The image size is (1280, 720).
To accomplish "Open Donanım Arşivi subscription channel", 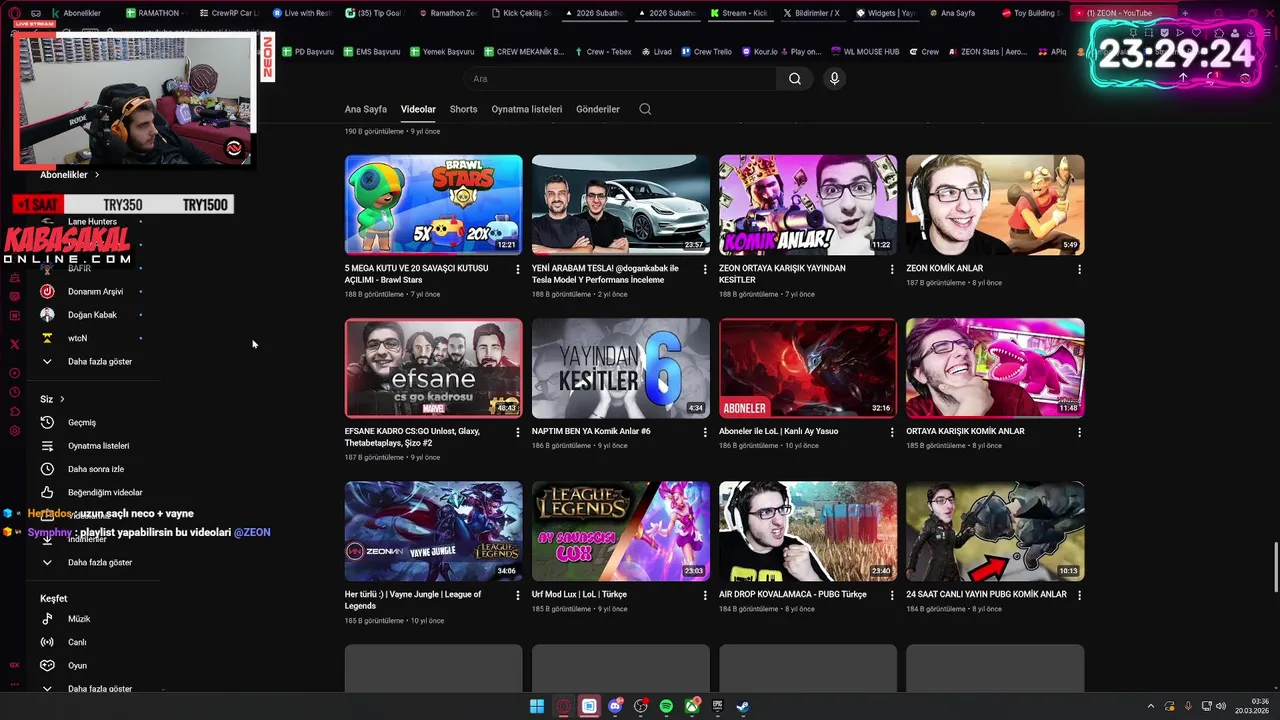I will (94, 291).
